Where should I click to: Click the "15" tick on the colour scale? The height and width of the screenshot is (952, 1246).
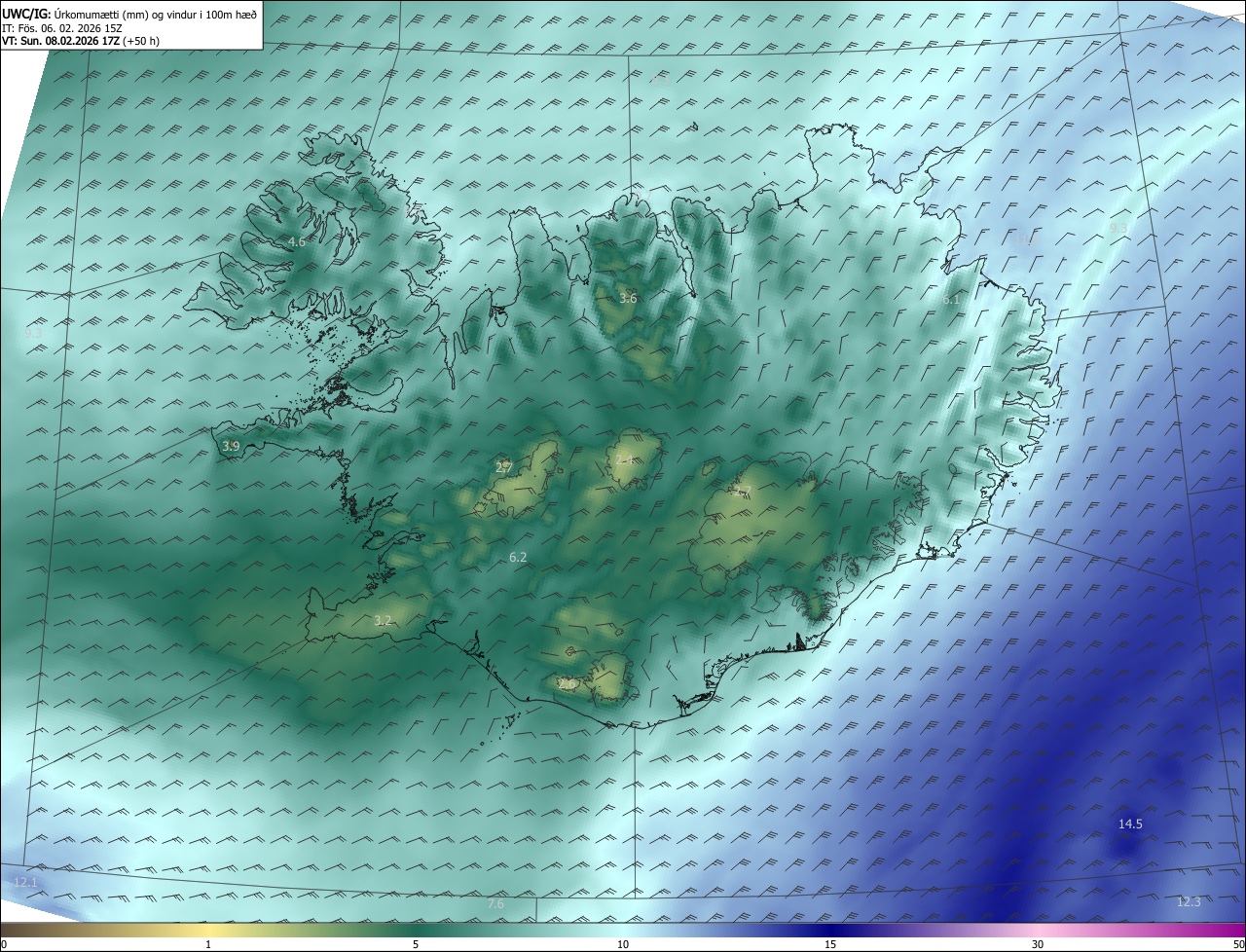830,944
